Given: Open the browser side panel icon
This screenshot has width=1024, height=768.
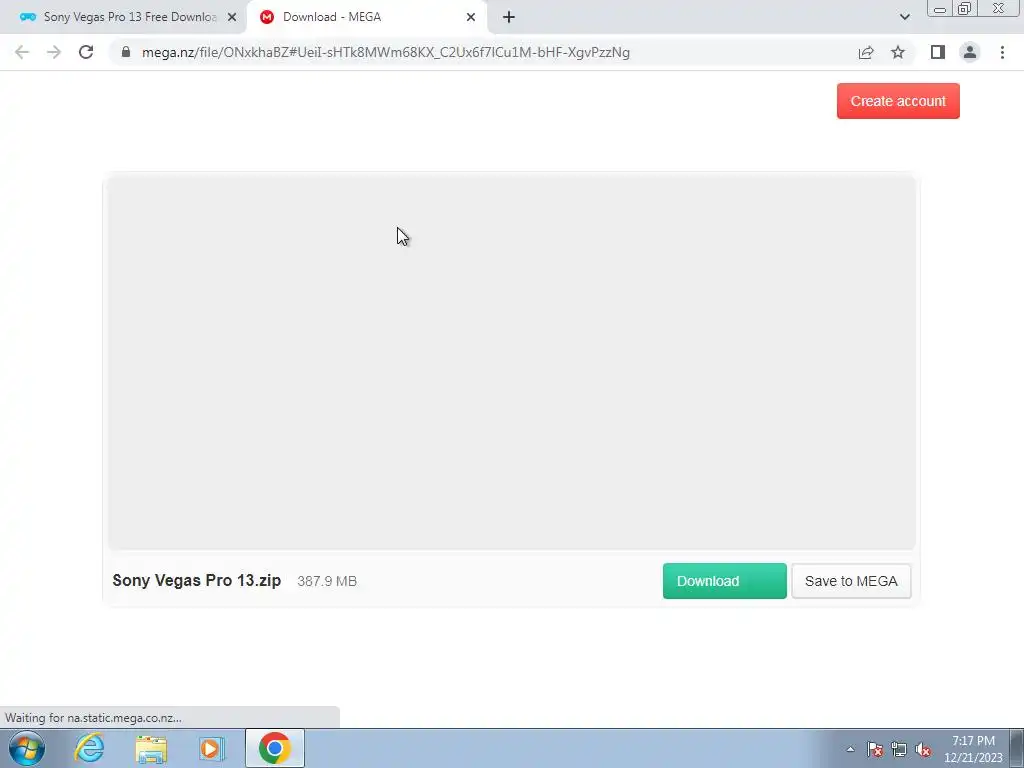Looking at the screenshot, I should tap(938, 52).
